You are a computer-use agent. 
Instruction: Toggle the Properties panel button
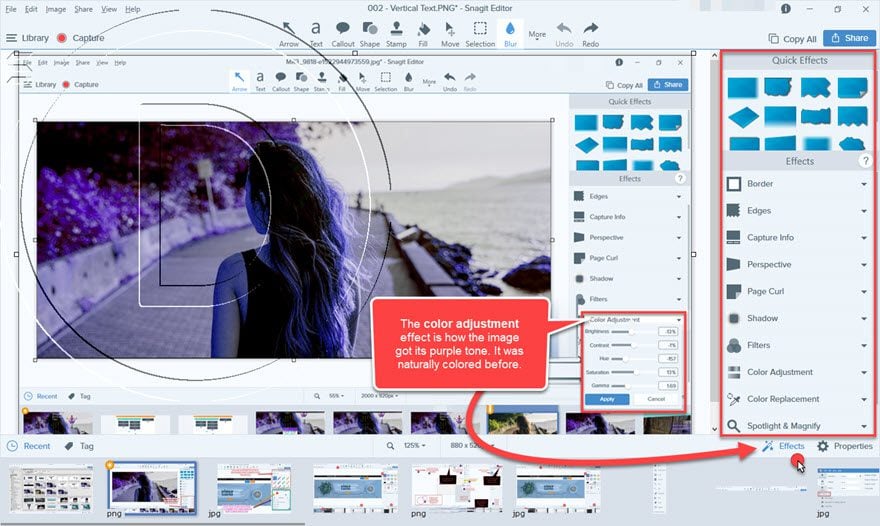[845, 446]
